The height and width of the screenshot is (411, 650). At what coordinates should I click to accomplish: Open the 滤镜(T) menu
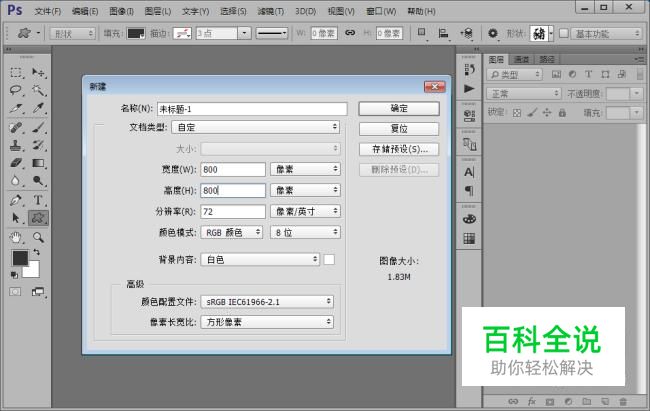pyautogui.click(x=270, y=11)
